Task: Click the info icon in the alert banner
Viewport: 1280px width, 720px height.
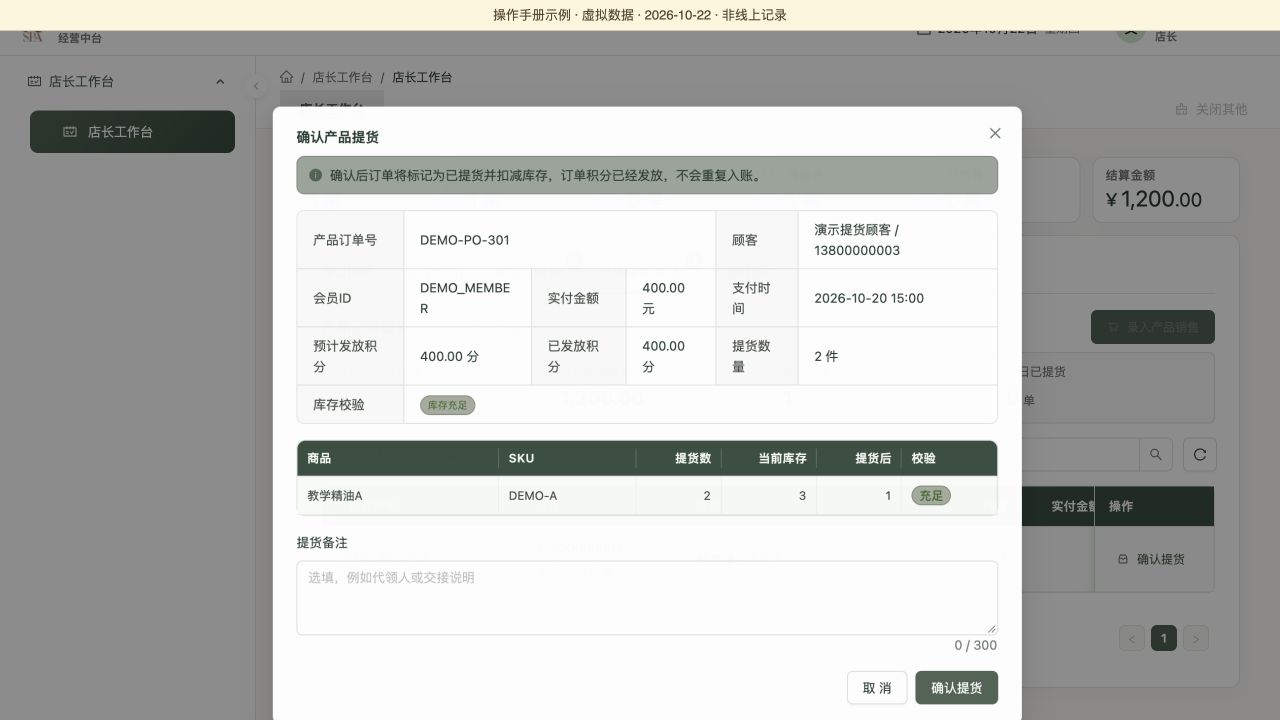Action: coord(316,175)
